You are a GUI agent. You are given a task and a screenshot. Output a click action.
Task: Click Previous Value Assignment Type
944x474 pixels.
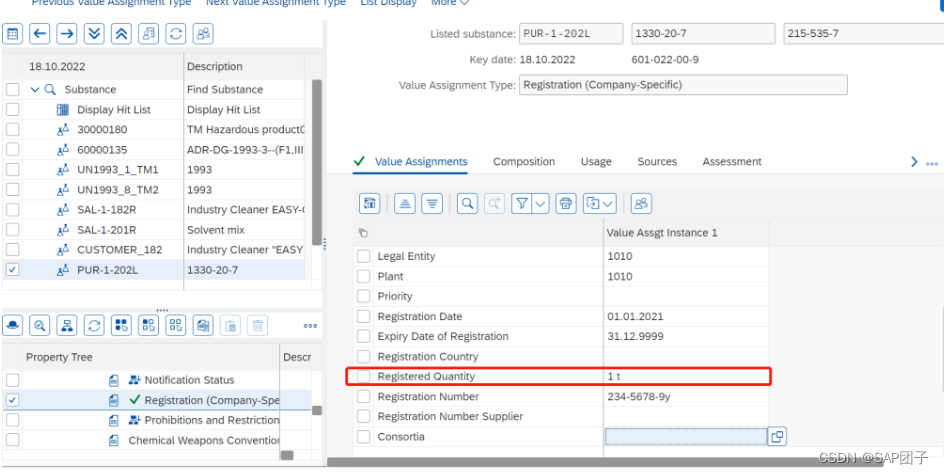111,3
